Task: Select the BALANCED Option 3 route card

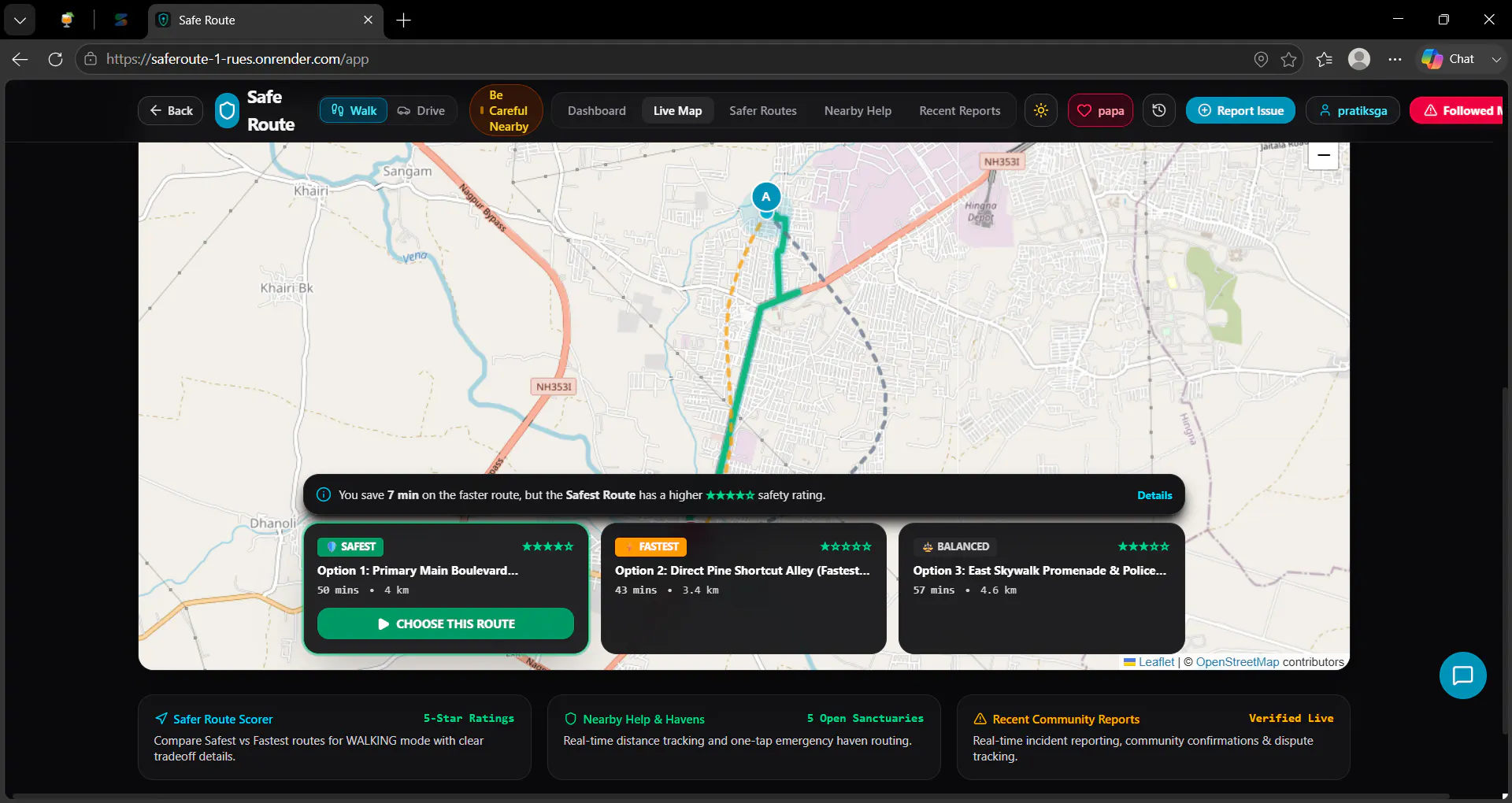Action: (1041, 589)
